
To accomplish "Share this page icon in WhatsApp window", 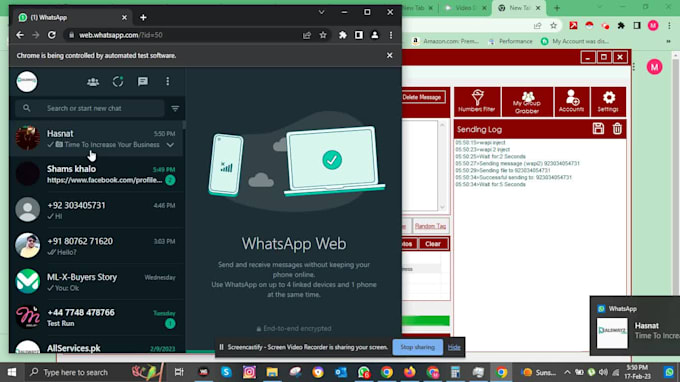I will (307, 35).
